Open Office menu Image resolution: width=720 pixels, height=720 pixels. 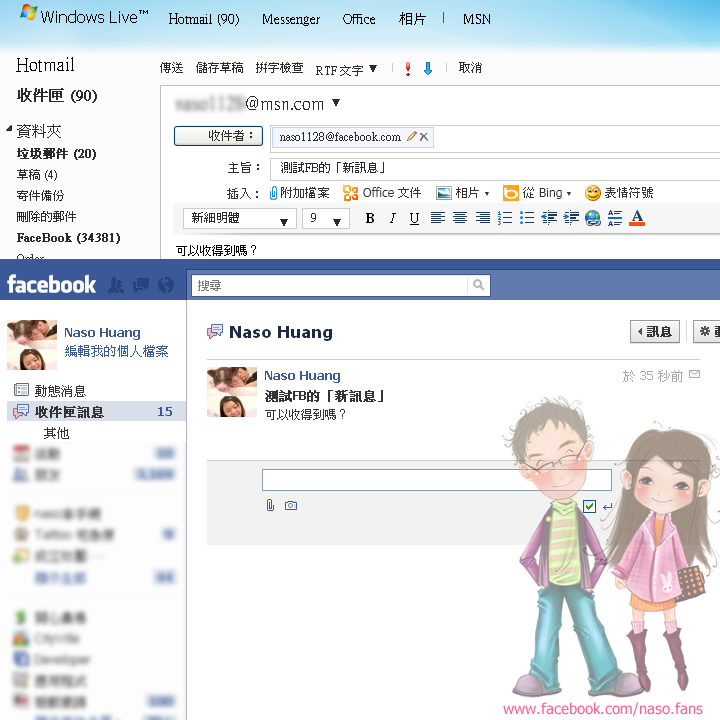359,19
